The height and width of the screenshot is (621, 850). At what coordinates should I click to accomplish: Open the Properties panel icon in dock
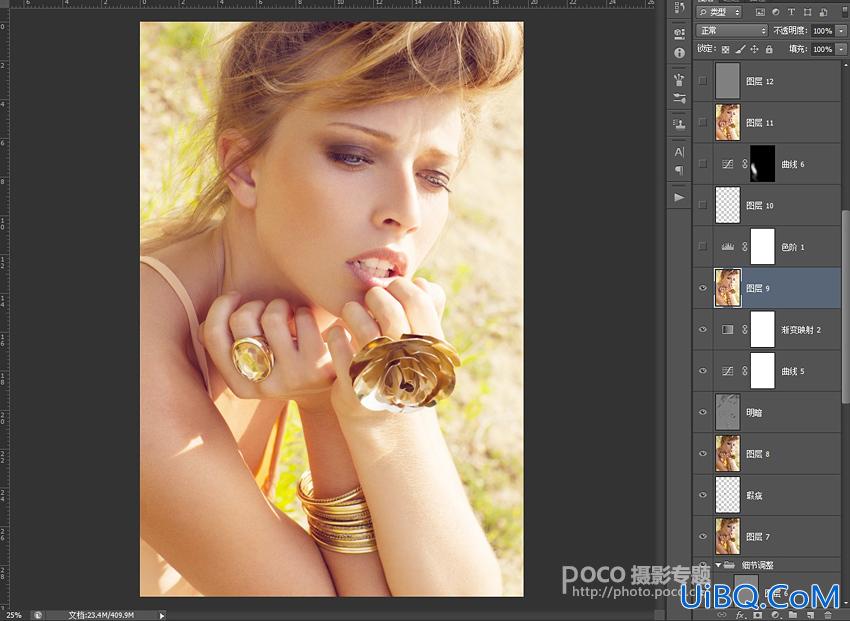coord(679,34)
